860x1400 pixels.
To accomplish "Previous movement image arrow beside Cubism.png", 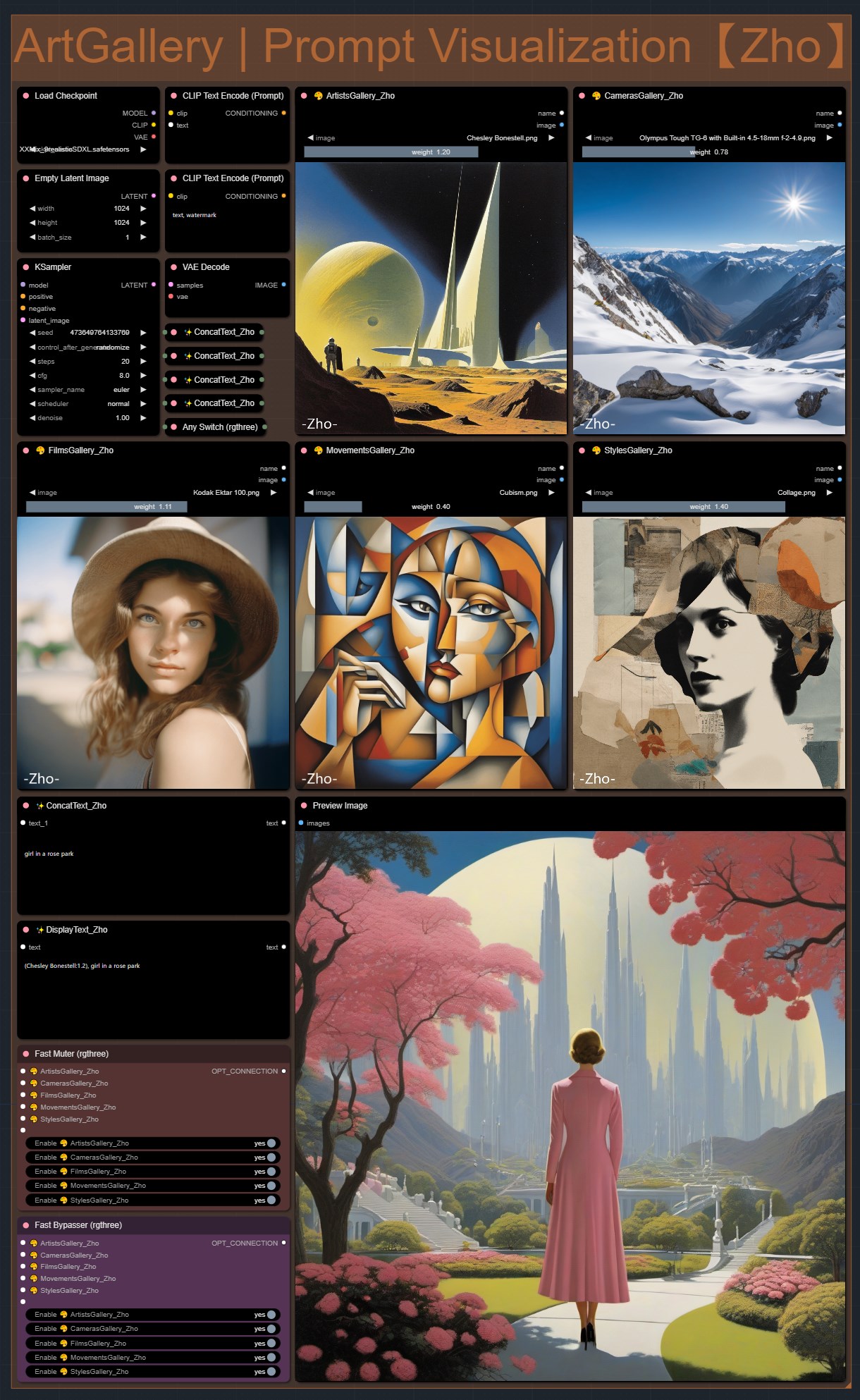I will pyautogui.click(x=311, y=493).
